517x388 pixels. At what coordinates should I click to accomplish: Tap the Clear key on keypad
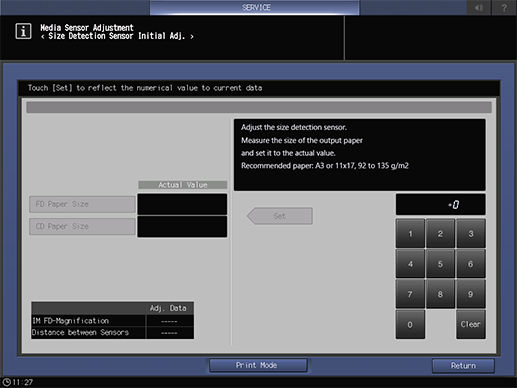click(471, 325)
